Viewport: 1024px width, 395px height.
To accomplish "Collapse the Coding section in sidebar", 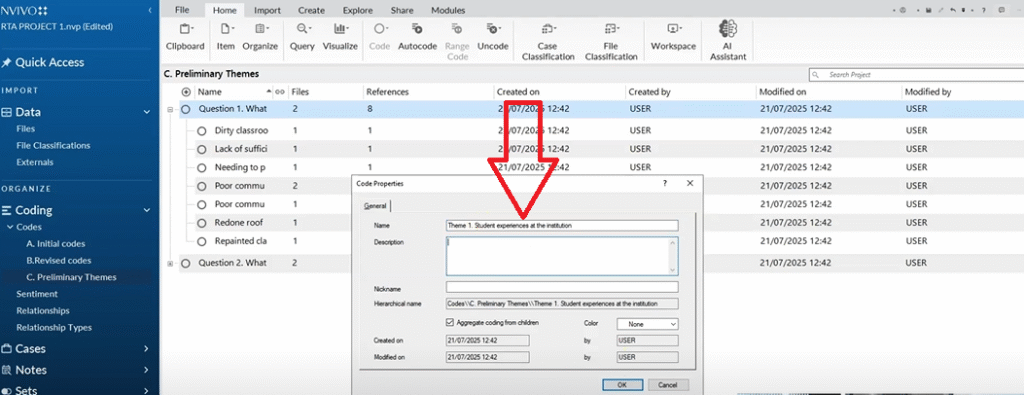I will [x=147, y=210].
